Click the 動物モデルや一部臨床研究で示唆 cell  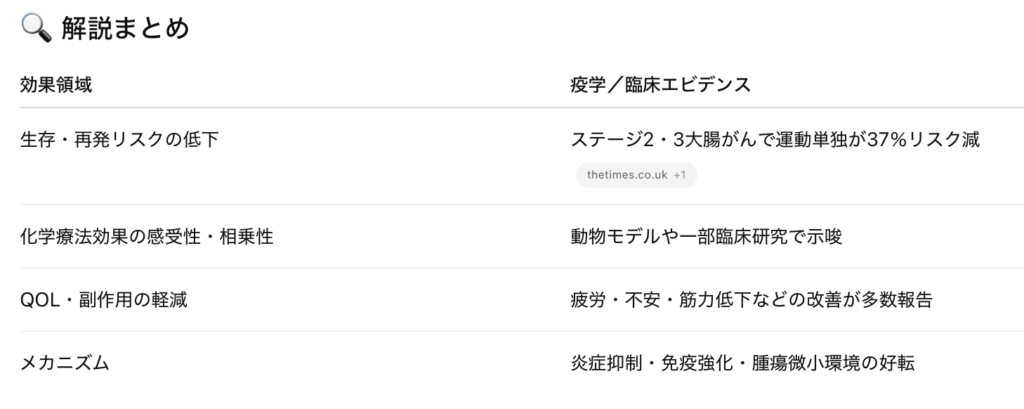(706, 237)
